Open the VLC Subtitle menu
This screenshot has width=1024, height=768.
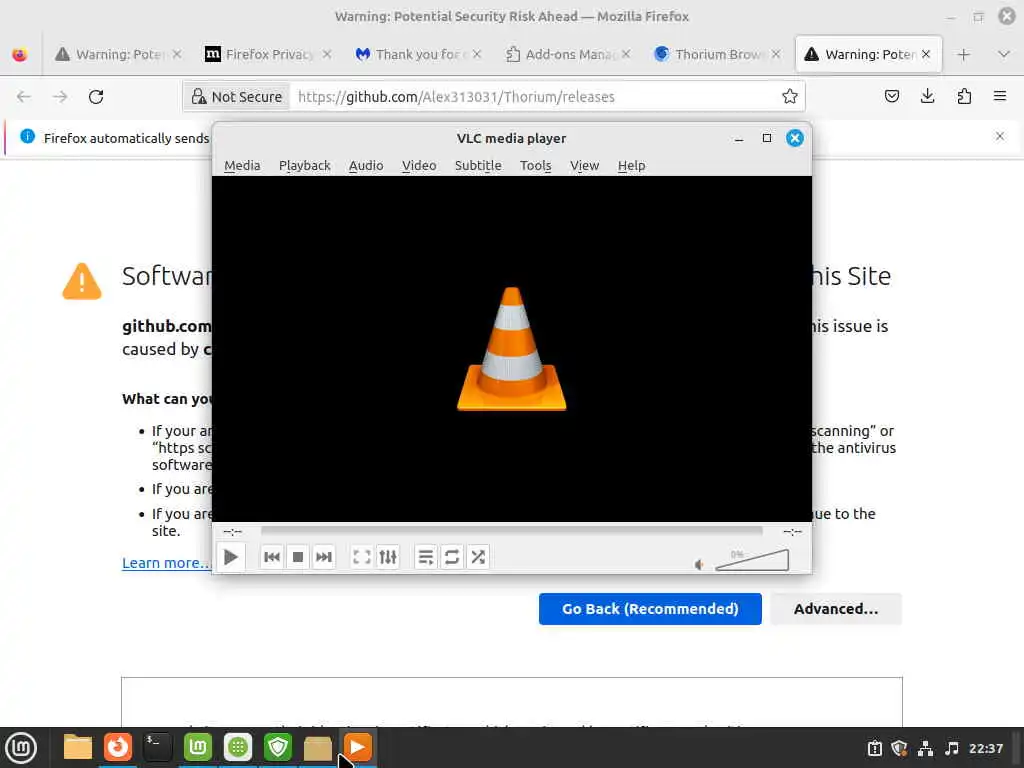478,165
